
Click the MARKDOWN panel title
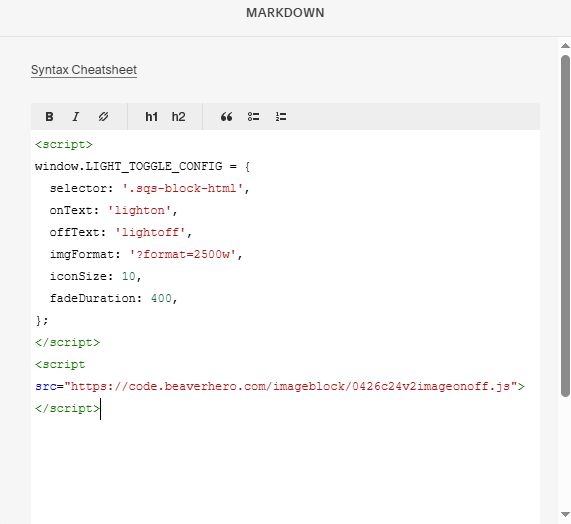tap(285, 13)
